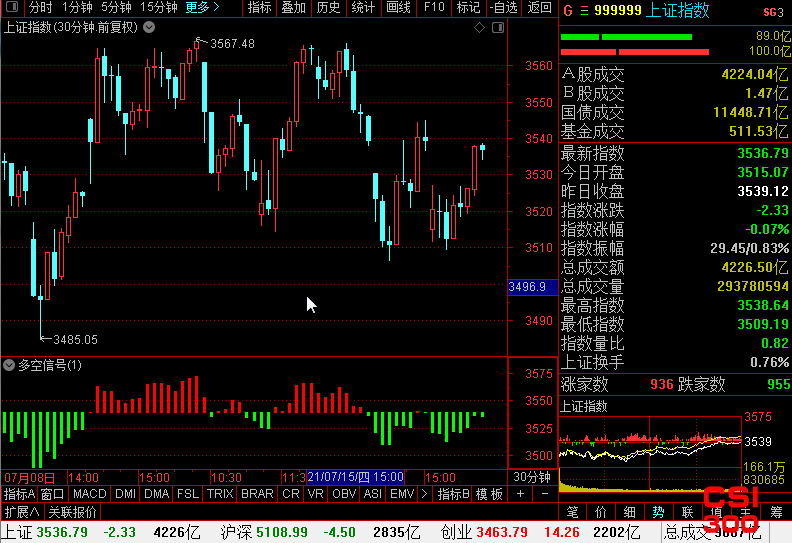Select the DMI indicator
The height and width of the screenshot is (543, 792).
point(125,493)
